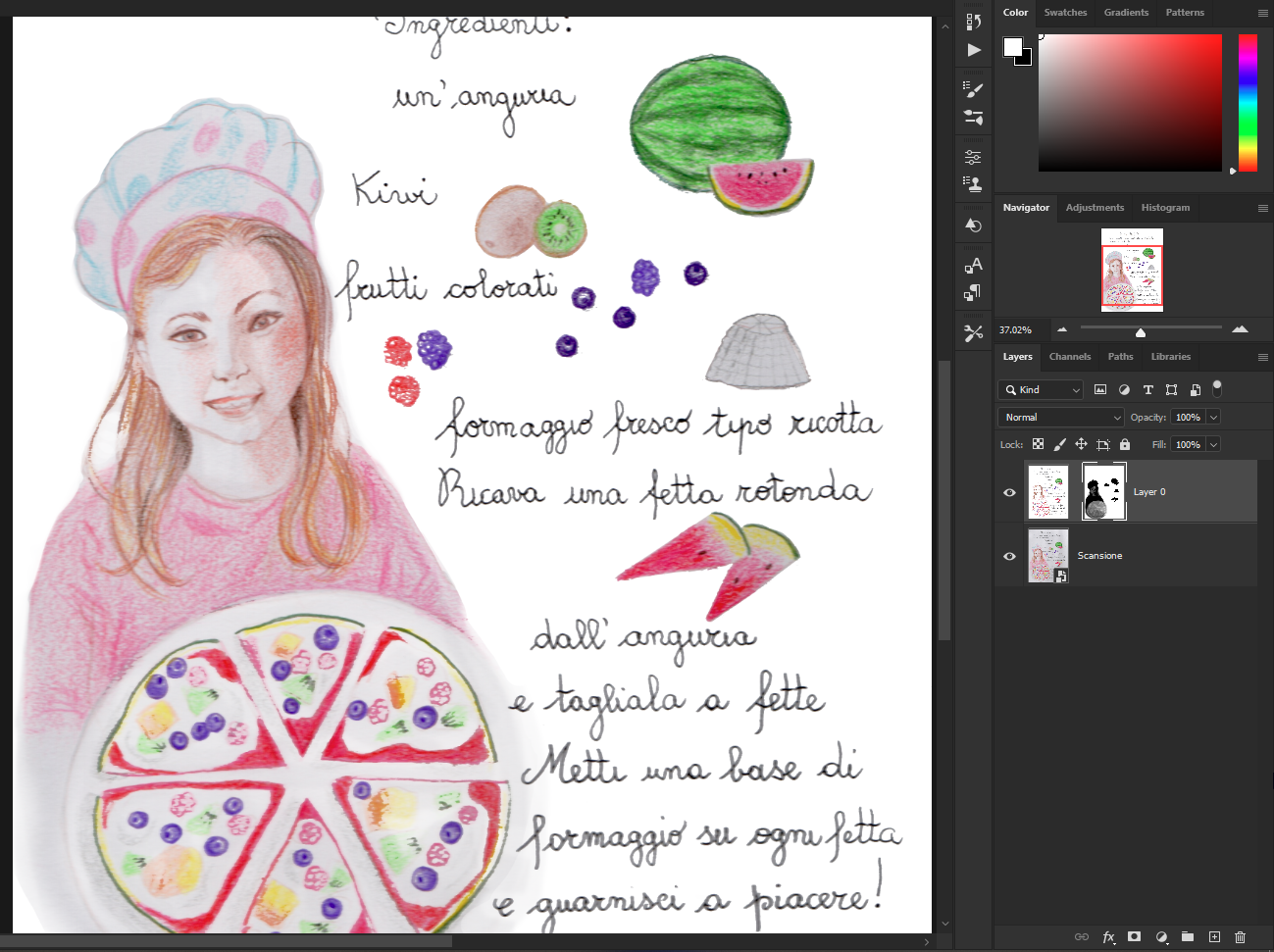Open the Layers panel menu
This screenshot has height=952, width=1274.
1264,357
